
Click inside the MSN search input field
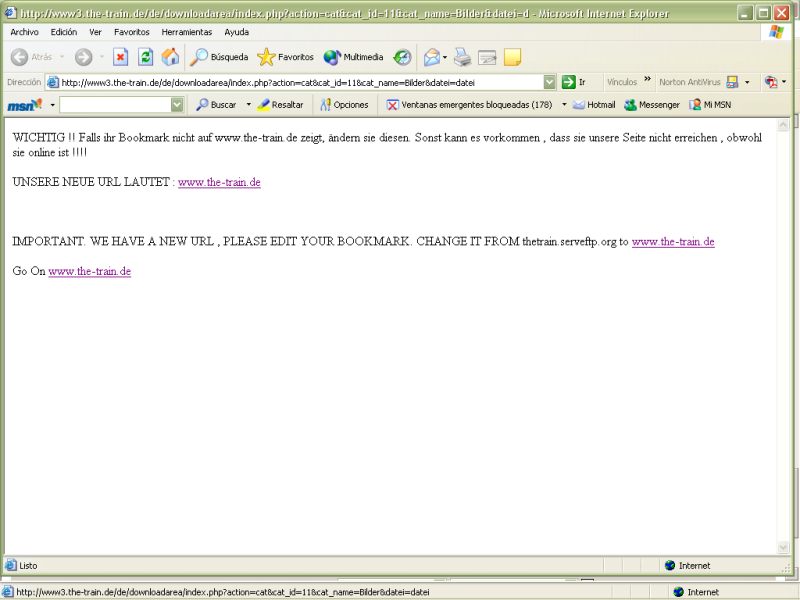[x=114, y=104]
